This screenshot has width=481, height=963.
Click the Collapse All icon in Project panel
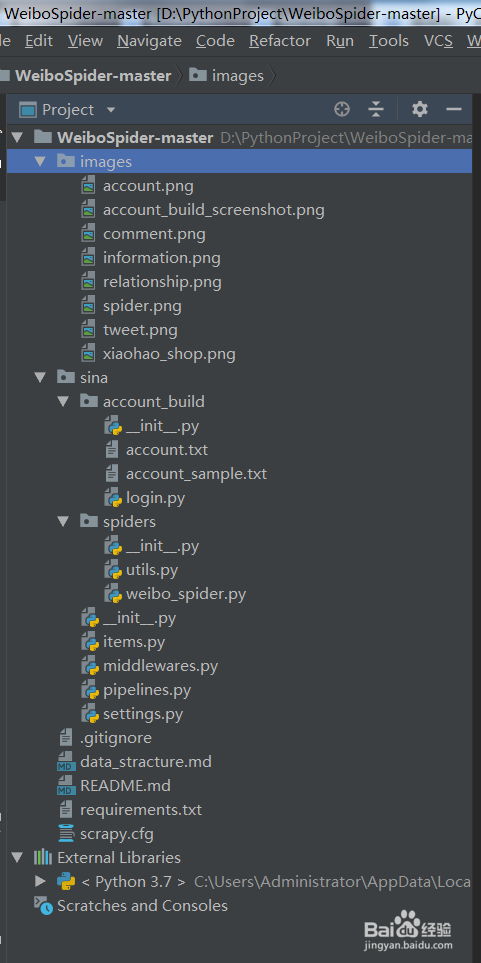(375, 109)
